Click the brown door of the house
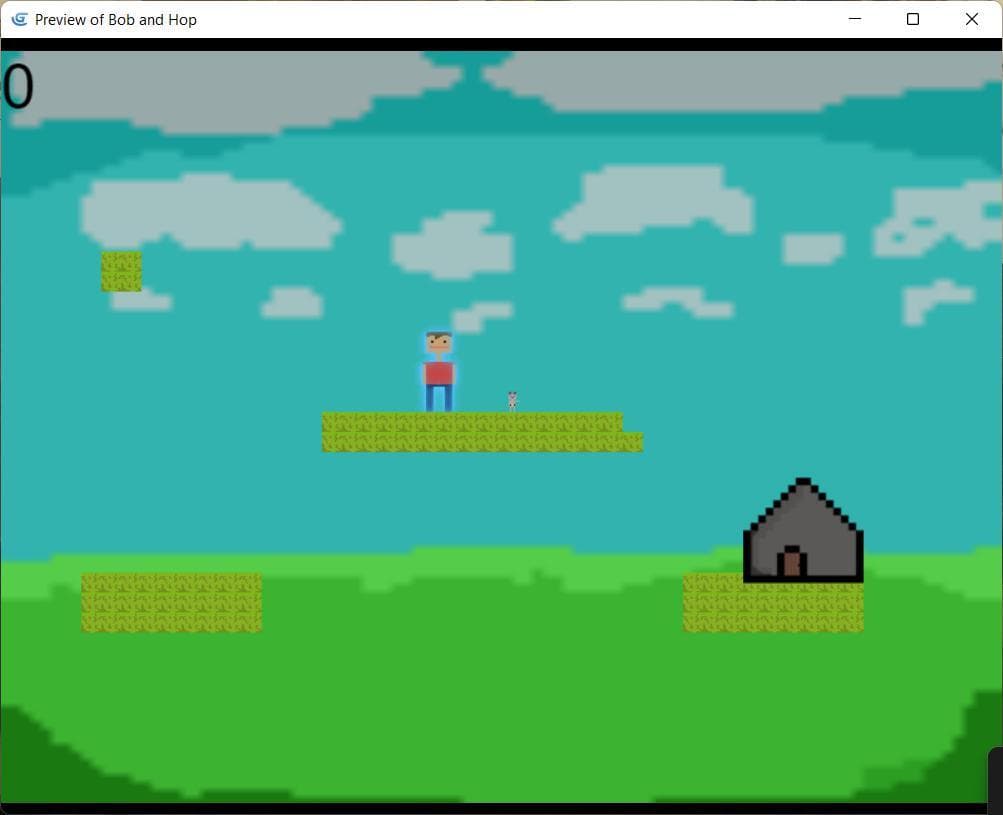Screen dimensions: 1003x815 pos(792,564)
